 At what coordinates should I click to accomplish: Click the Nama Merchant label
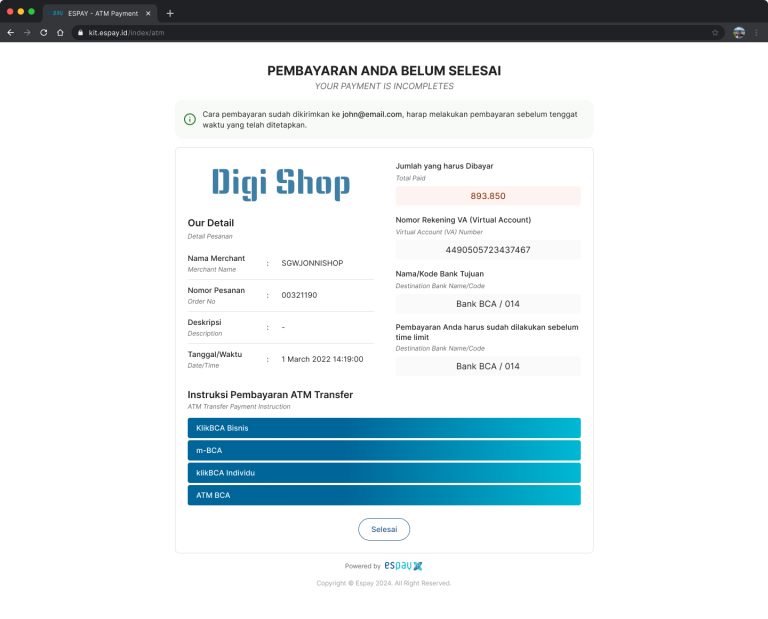pos(216,258)
